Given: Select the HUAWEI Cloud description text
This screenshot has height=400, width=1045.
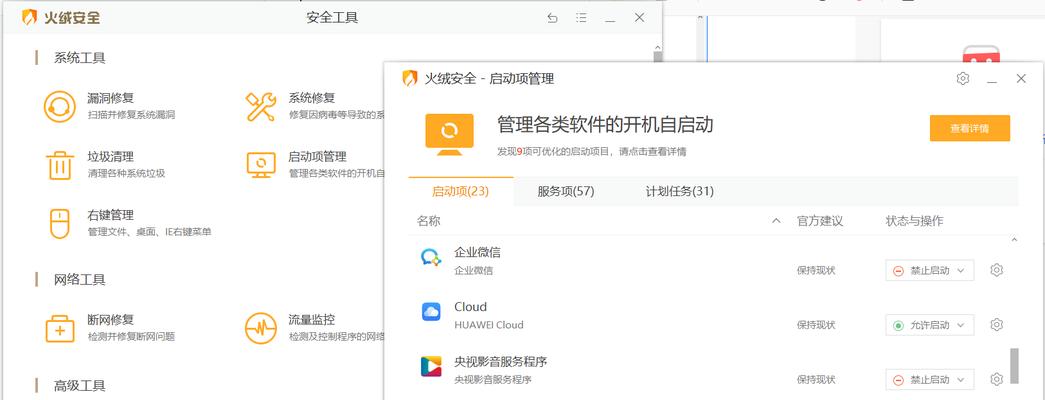Looking at the screenshot, I should (489, 325).
